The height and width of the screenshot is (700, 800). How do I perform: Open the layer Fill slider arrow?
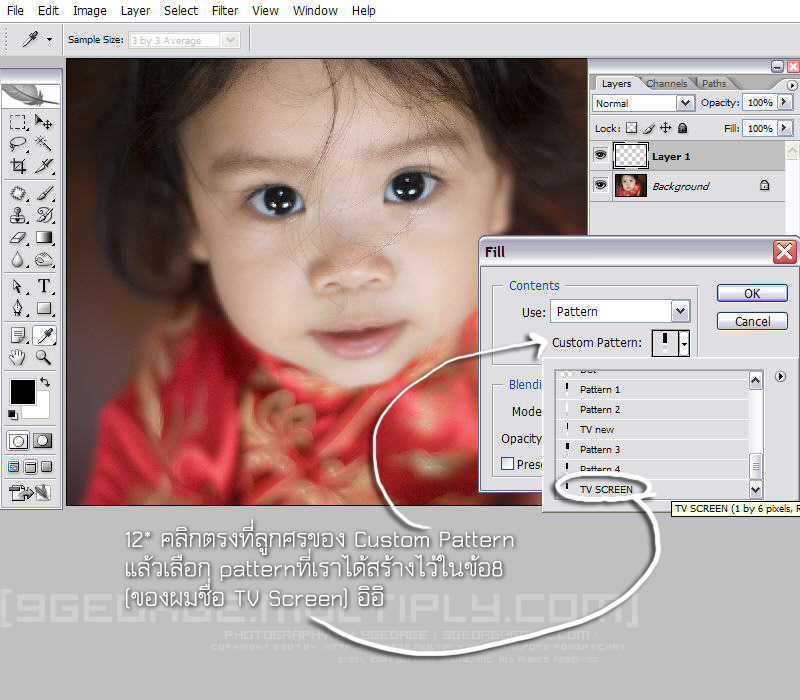(x=785, y=128)
